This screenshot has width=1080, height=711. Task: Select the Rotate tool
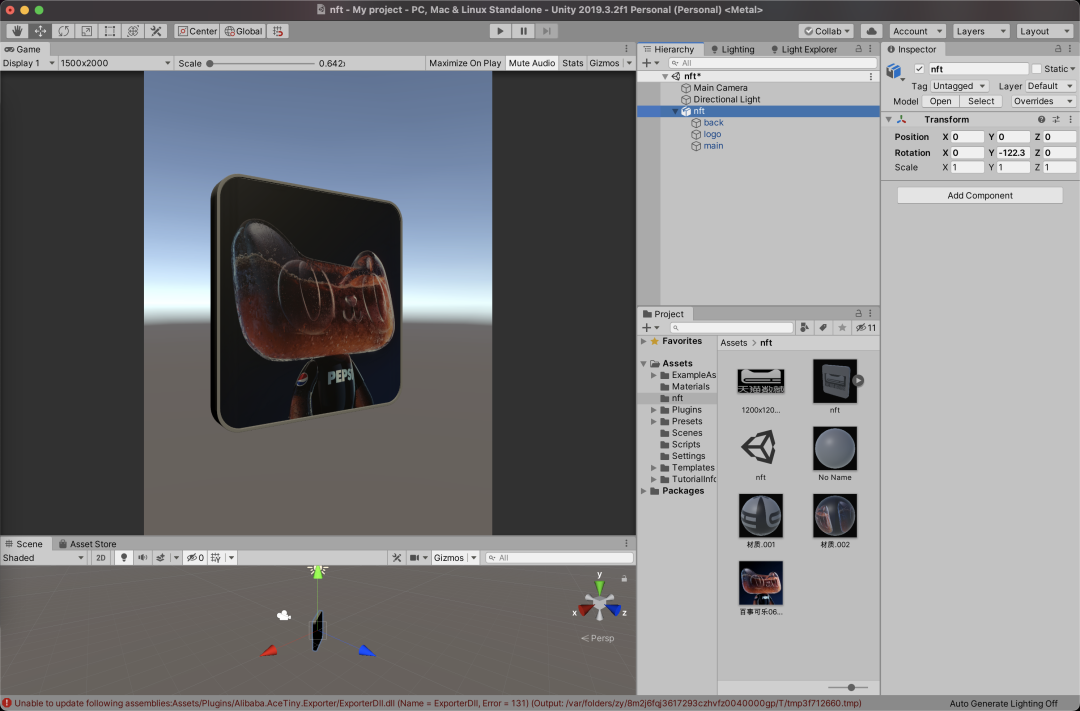coord(63,31)
